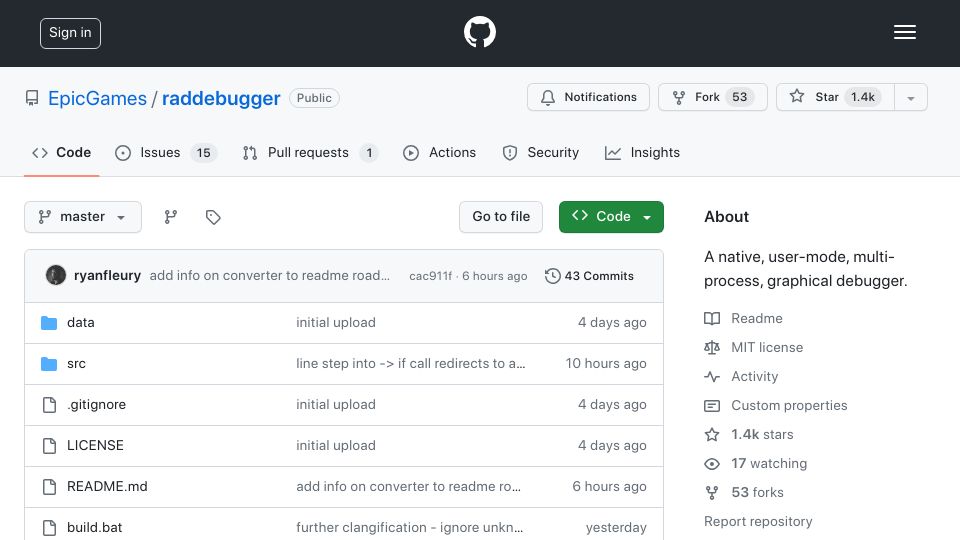Click the file icon beside .gitignore
Screen dimensions: 960x540
[49, 405]
